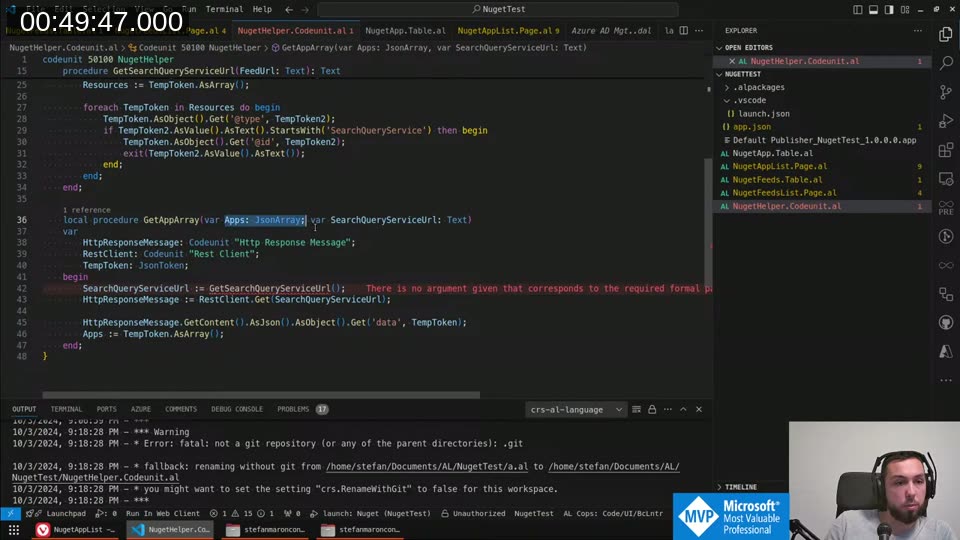Switch to the Vivaldi NugetAppList window
Viewport: 960px width, 540px height.
(x=76, y=530)
